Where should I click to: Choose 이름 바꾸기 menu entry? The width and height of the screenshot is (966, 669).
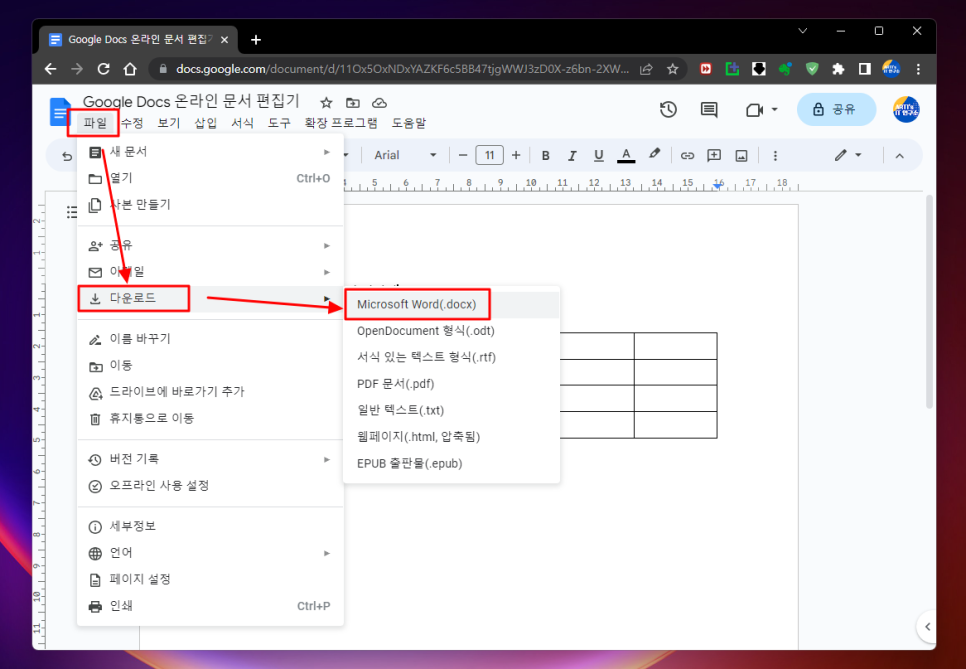pyautogui.click(x=210, y=339)
